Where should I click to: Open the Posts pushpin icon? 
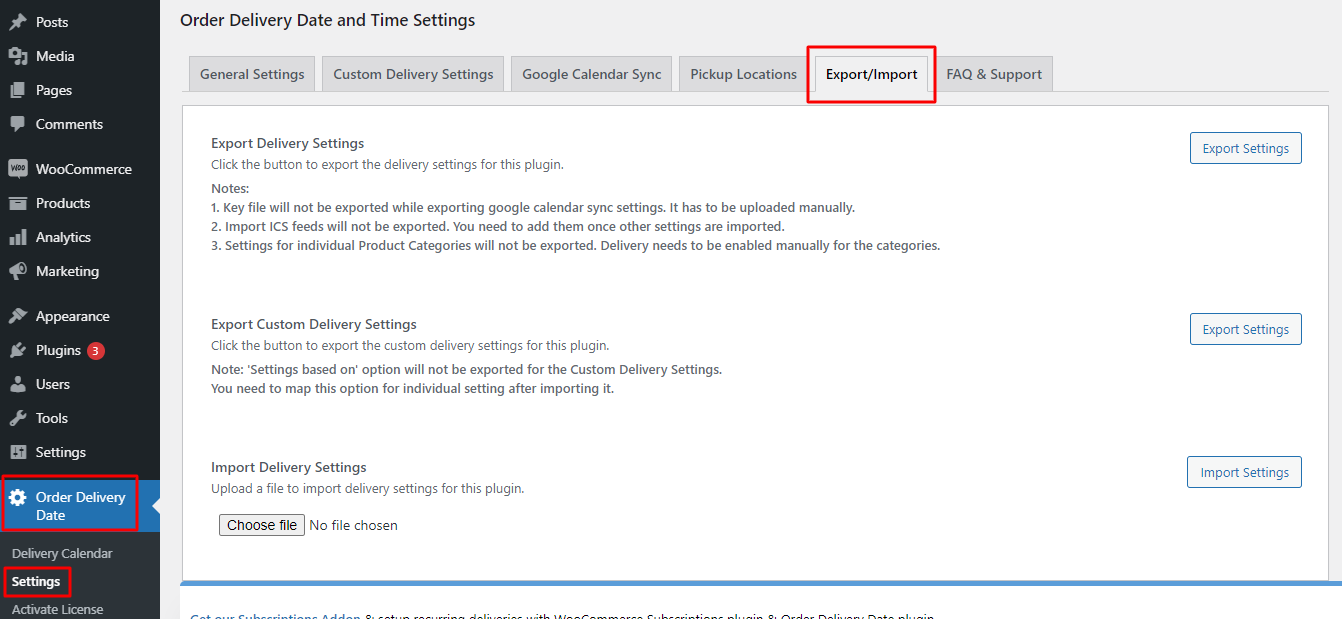[x=22, y=21]
